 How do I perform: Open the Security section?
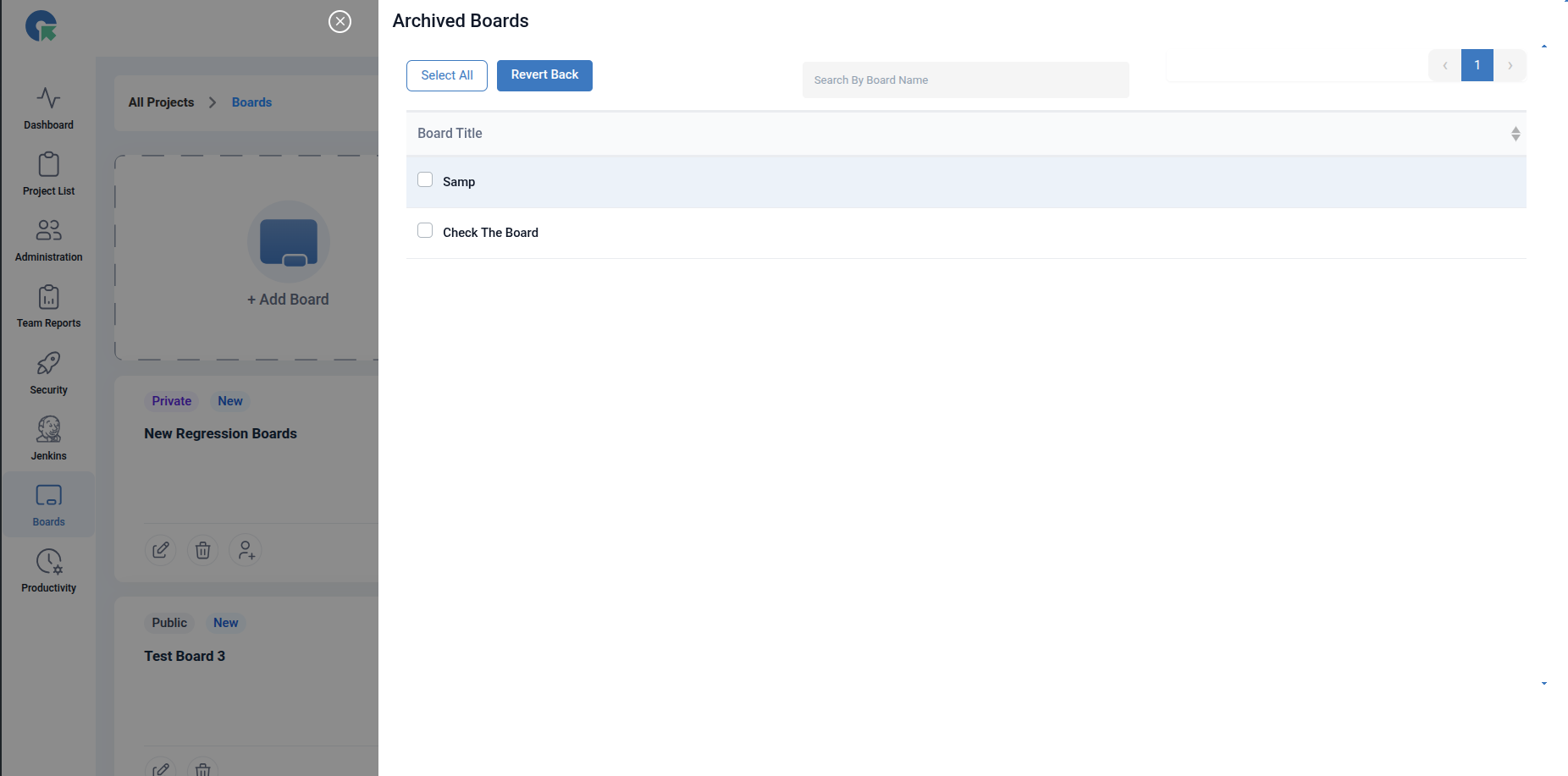coord(48,373)
